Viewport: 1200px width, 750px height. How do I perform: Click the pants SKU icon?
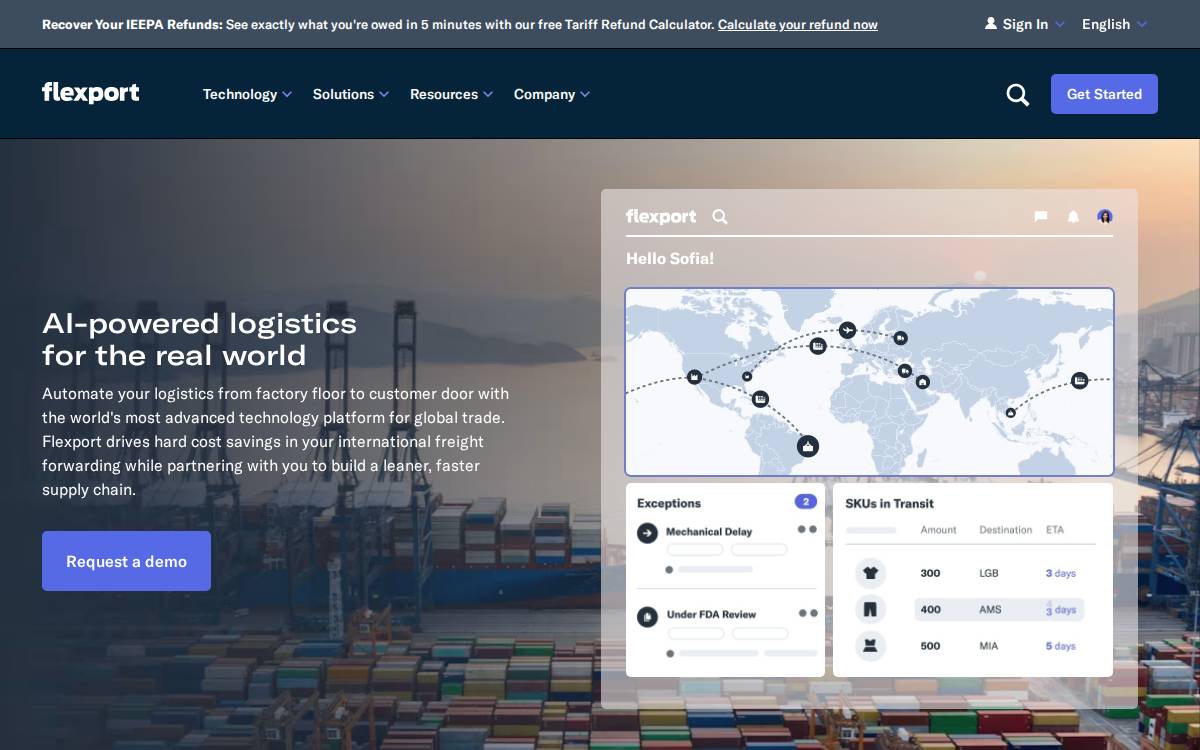point(870,609)
